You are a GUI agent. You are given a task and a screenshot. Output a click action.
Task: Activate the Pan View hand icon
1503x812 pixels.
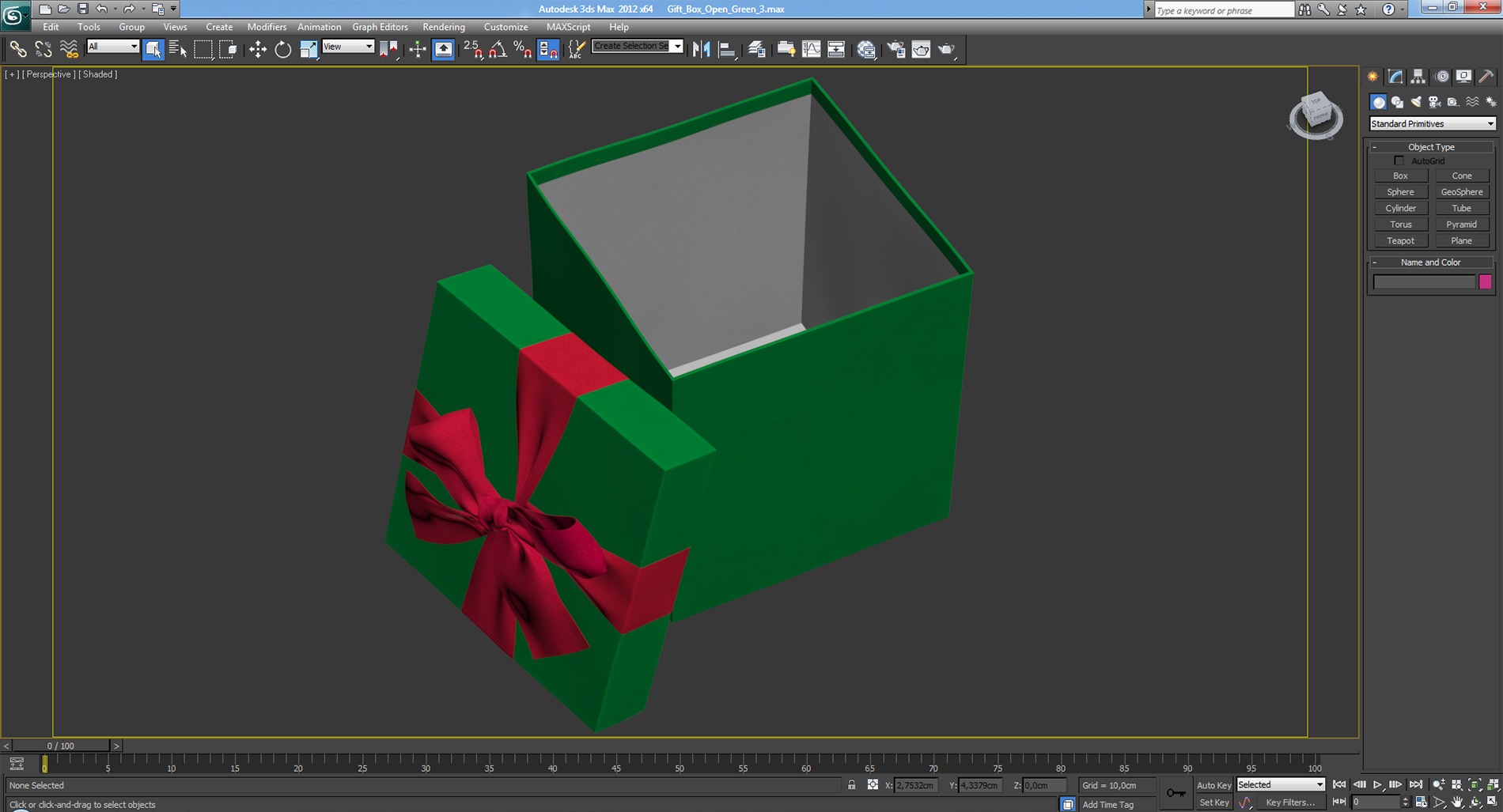[1456, 802]
